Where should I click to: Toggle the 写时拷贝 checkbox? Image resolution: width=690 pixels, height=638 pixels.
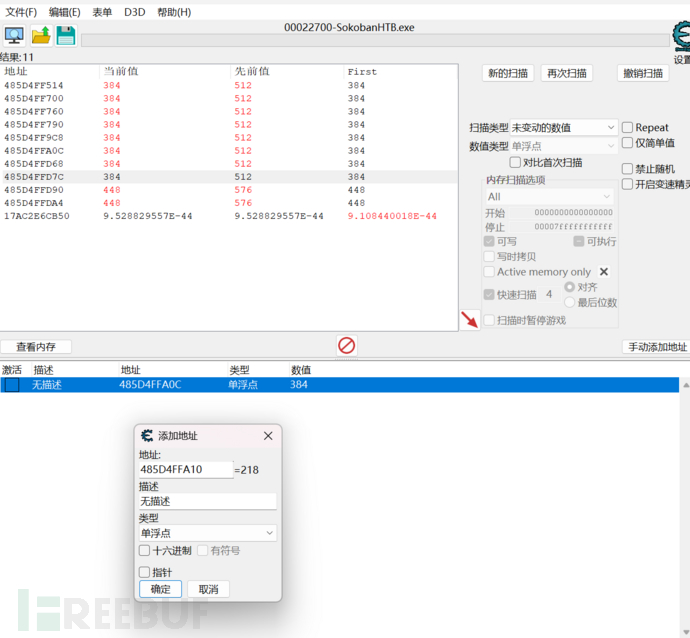(x=489, y=256)
